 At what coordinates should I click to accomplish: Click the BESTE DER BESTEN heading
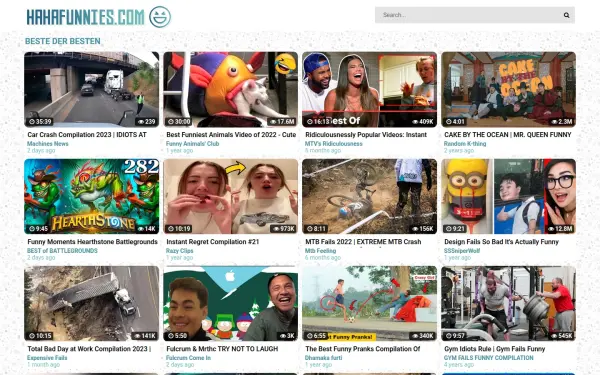coord(63,41)
